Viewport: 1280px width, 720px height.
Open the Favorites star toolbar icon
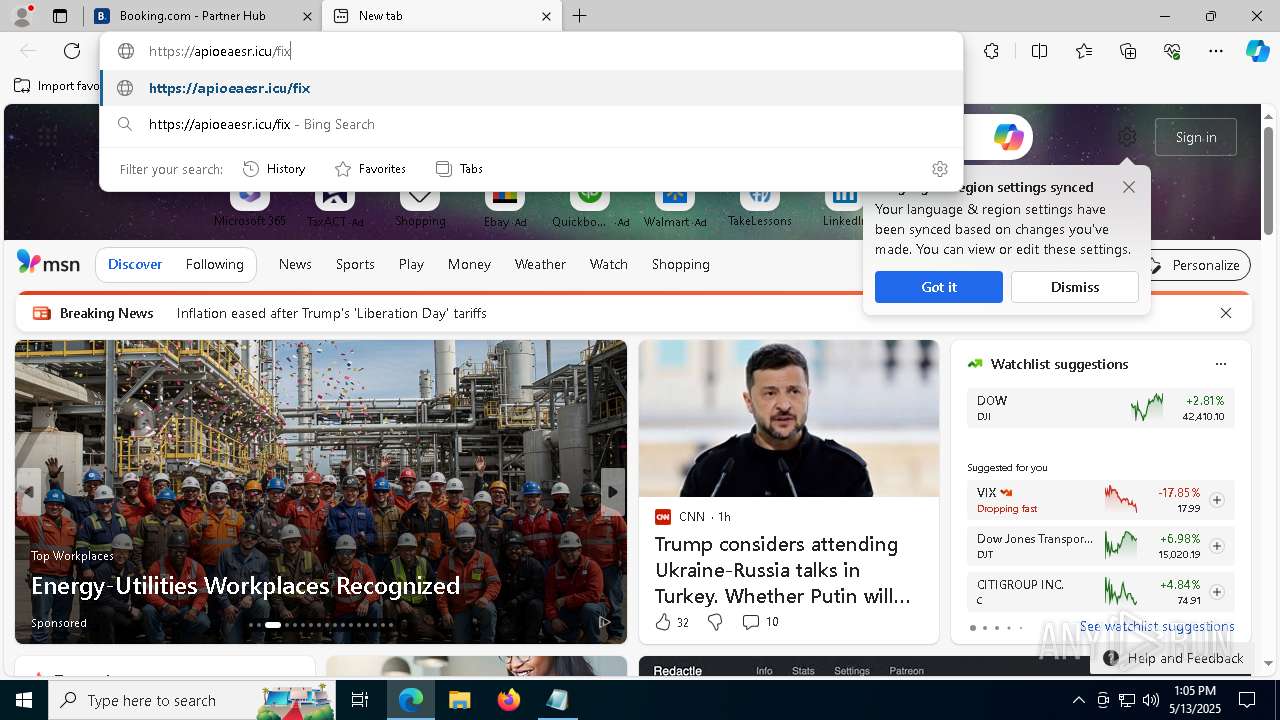pyautogui.click(x=1084, y=51)
